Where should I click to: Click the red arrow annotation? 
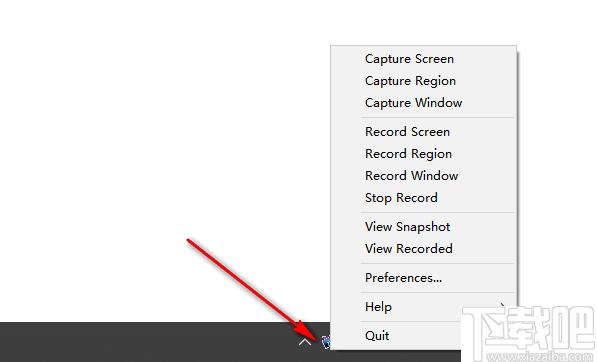point(253,288)
